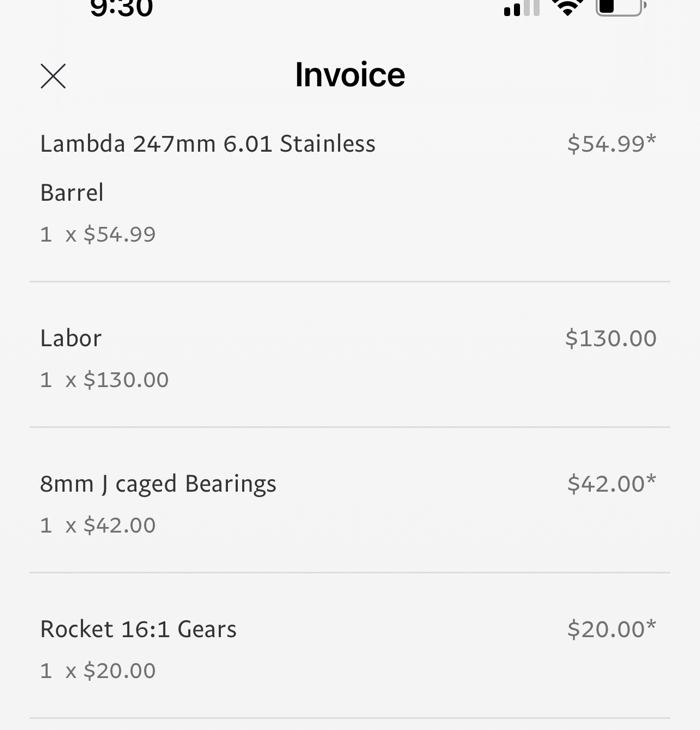The width and height of the screenshot is (700, 730).
Task: Tap the 1 x $42.00 quantity line
Action: pyautogui.click(x=98, y=525)
